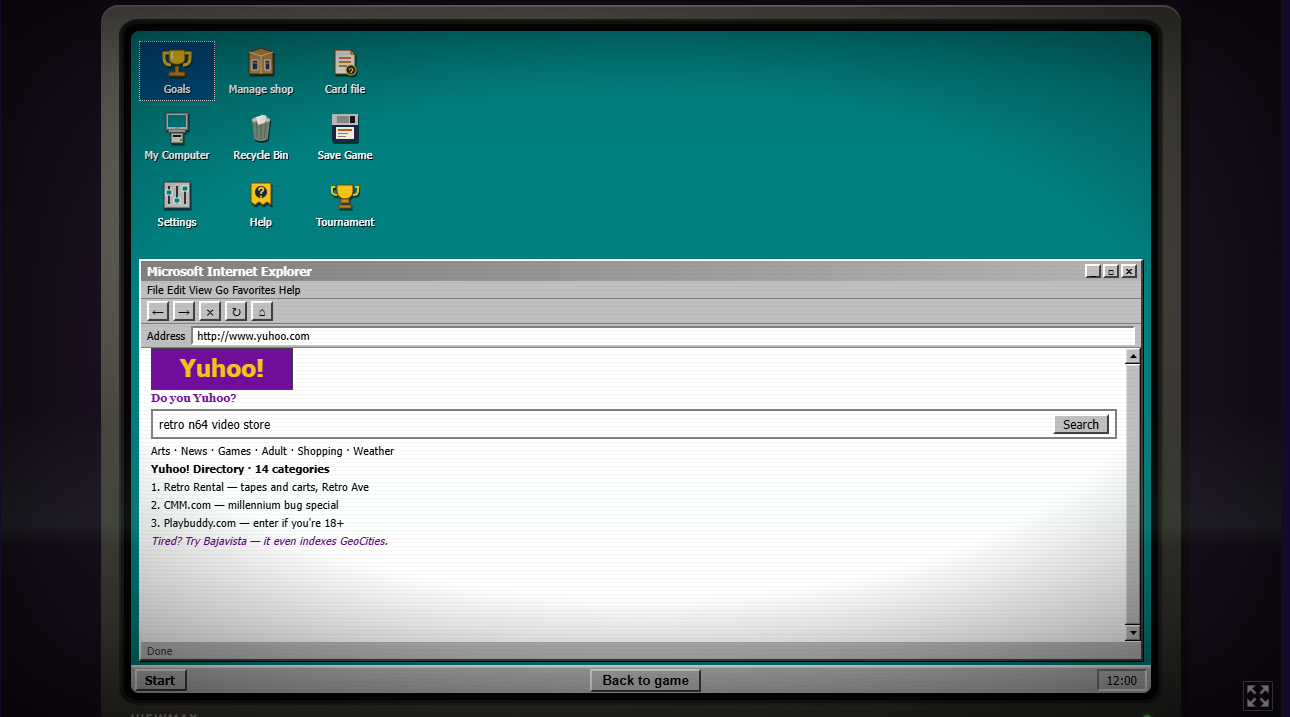Click the Back to game button
This screenshot has width=1290, height=717.
645,680
